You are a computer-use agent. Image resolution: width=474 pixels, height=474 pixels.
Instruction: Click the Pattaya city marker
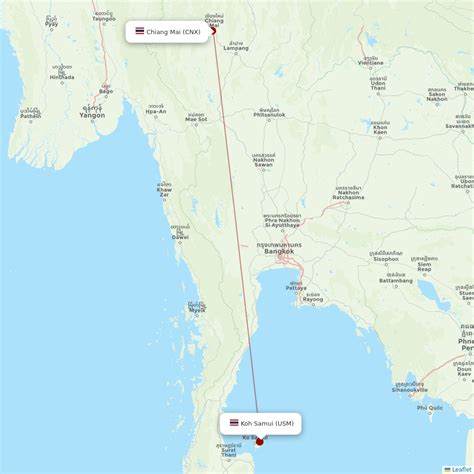pyautogui.click(x=296, y=293)
